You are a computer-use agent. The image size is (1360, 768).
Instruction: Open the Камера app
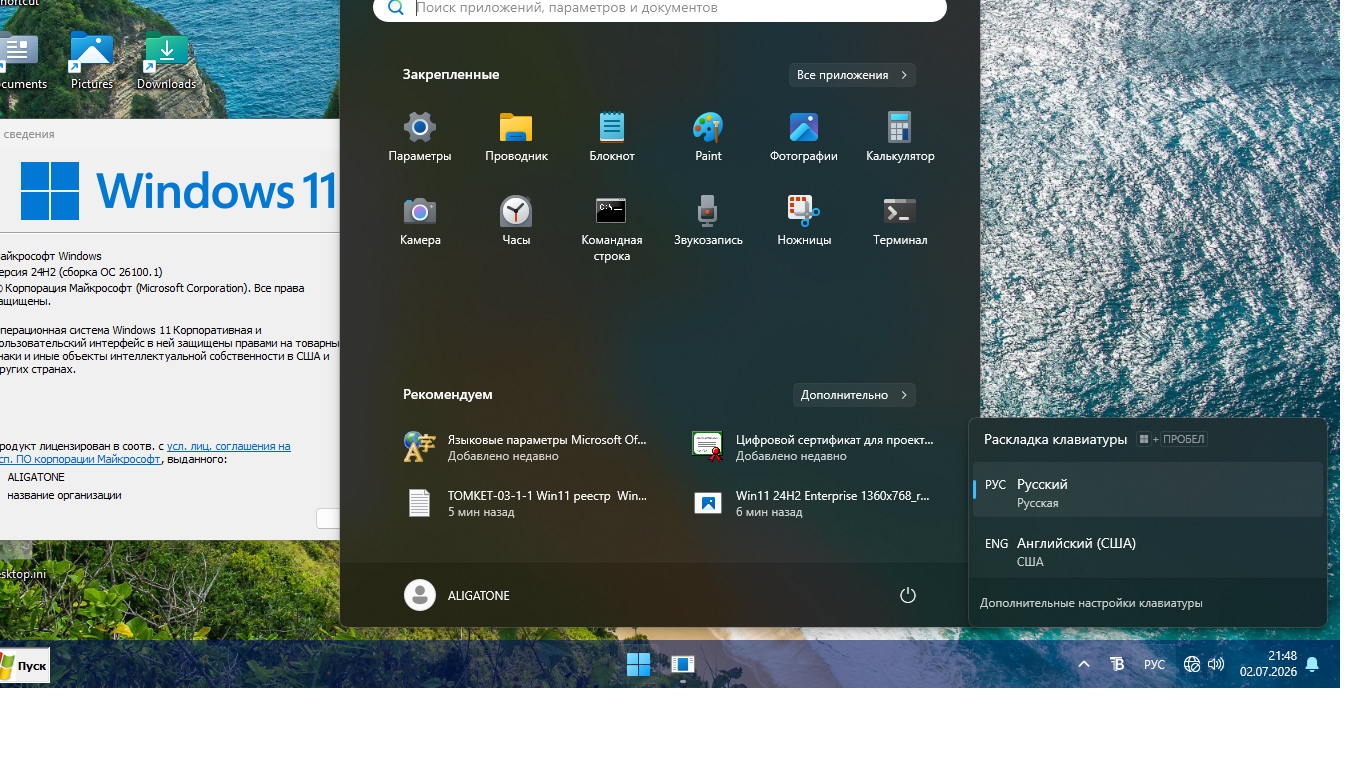click(420, 221)
